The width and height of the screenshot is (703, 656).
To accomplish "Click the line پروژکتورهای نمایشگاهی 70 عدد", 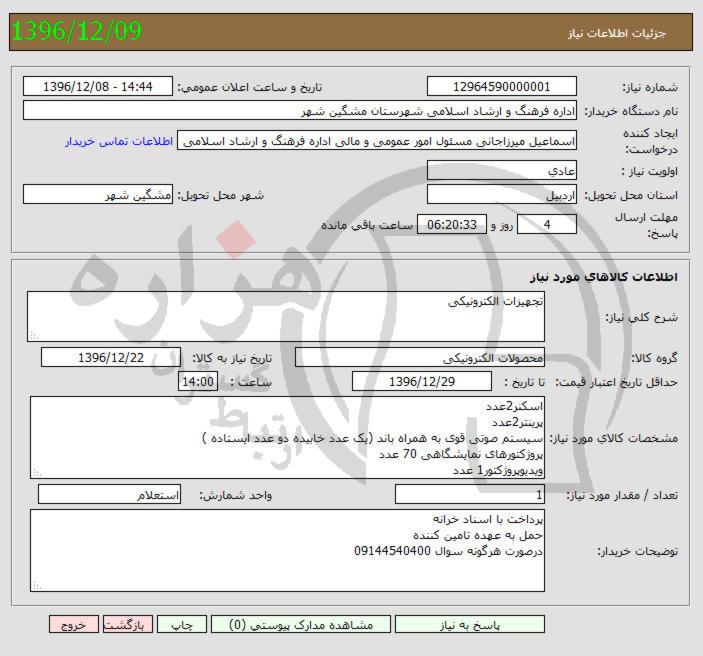I will pyautogui.click(x=461, y=454).
